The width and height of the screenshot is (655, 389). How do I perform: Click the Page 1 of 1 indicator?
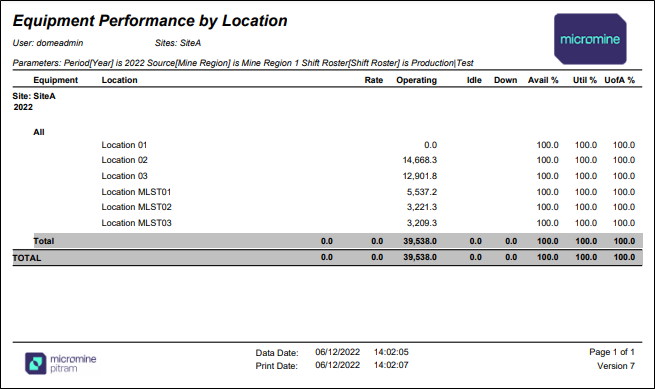(x=612, y=352)
